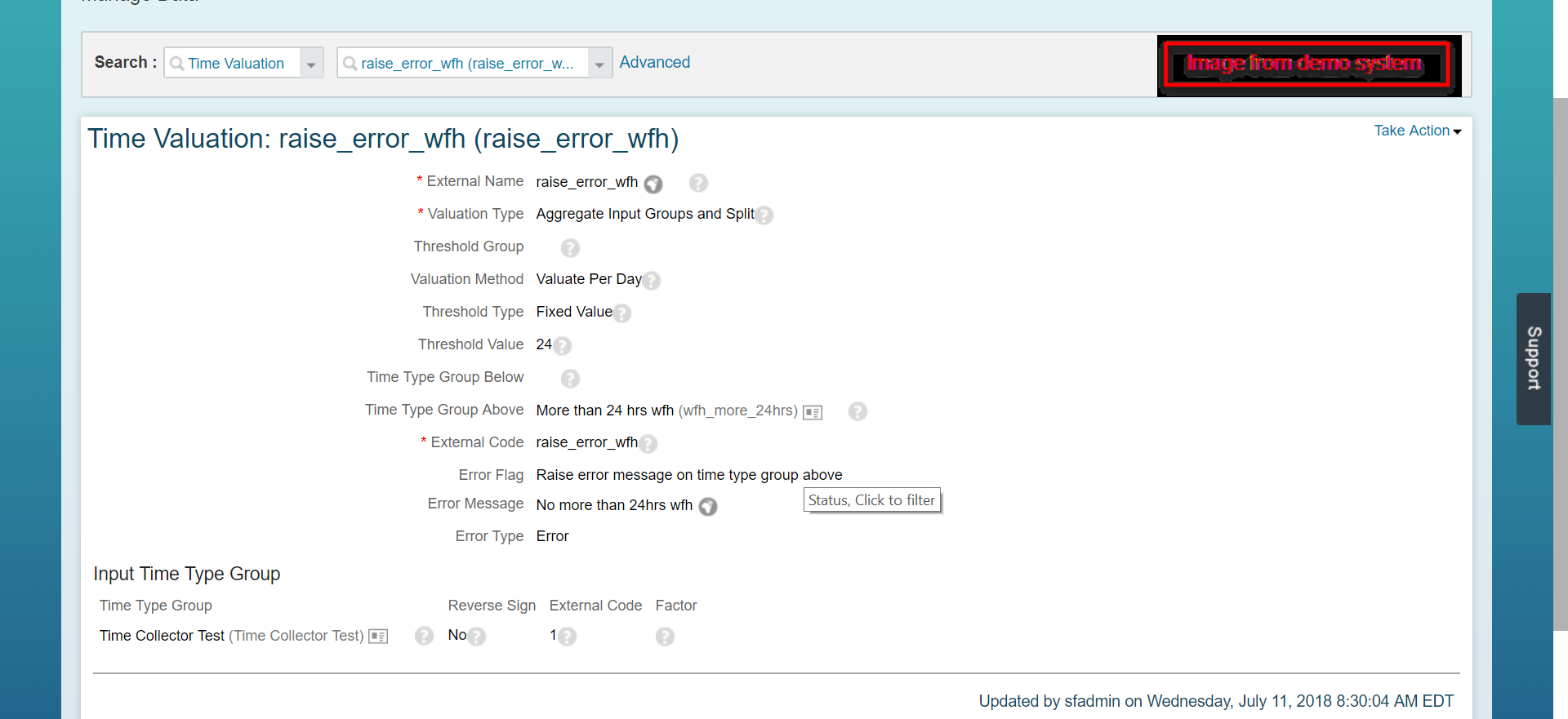Click help icon under Factor column
Screen dimensions: 1568x719
(x=666, y=637)
